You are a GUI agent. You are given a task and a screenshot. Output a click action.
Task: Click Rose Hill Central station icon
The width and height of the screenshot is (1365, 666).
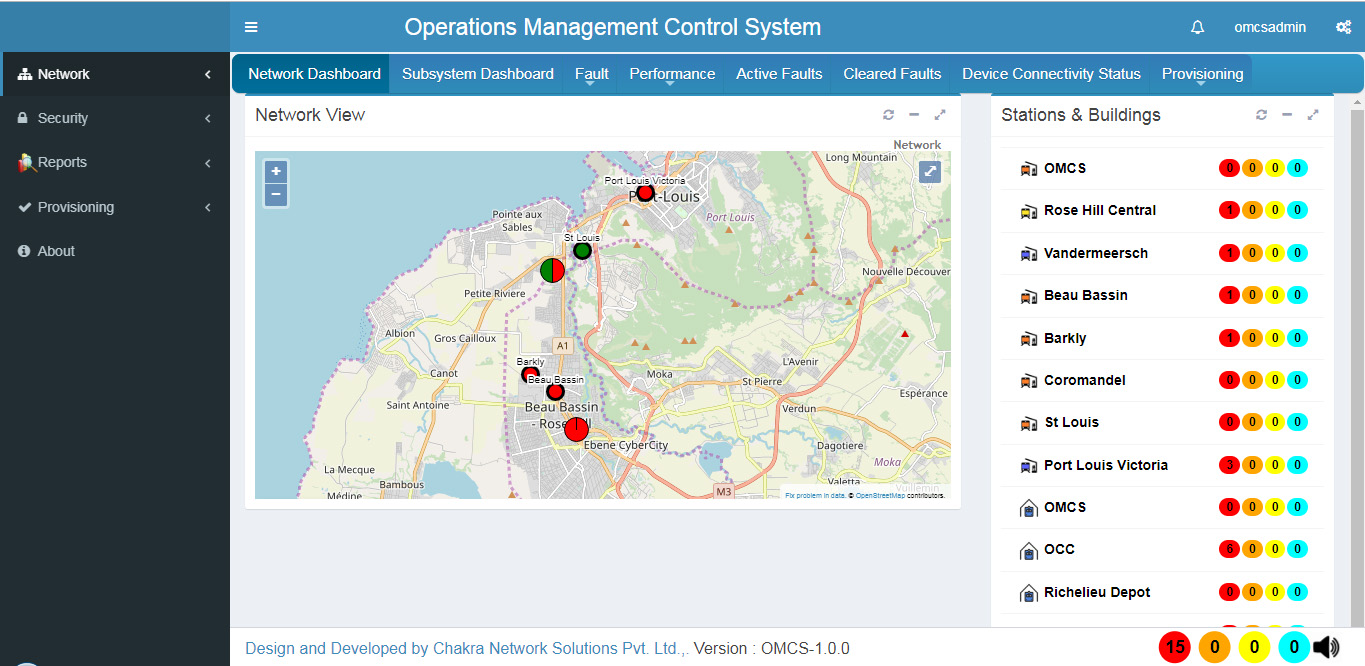1028,211
